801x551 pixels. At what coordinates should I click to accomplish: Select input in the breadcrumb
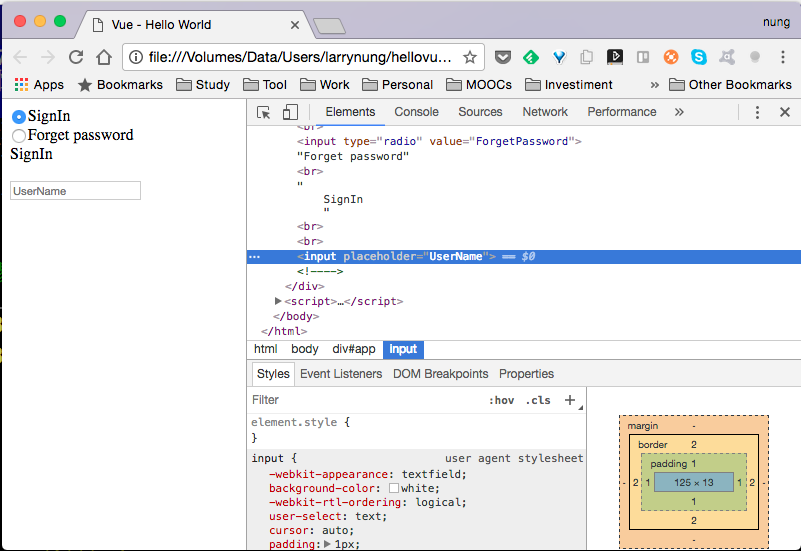[403, 349]
